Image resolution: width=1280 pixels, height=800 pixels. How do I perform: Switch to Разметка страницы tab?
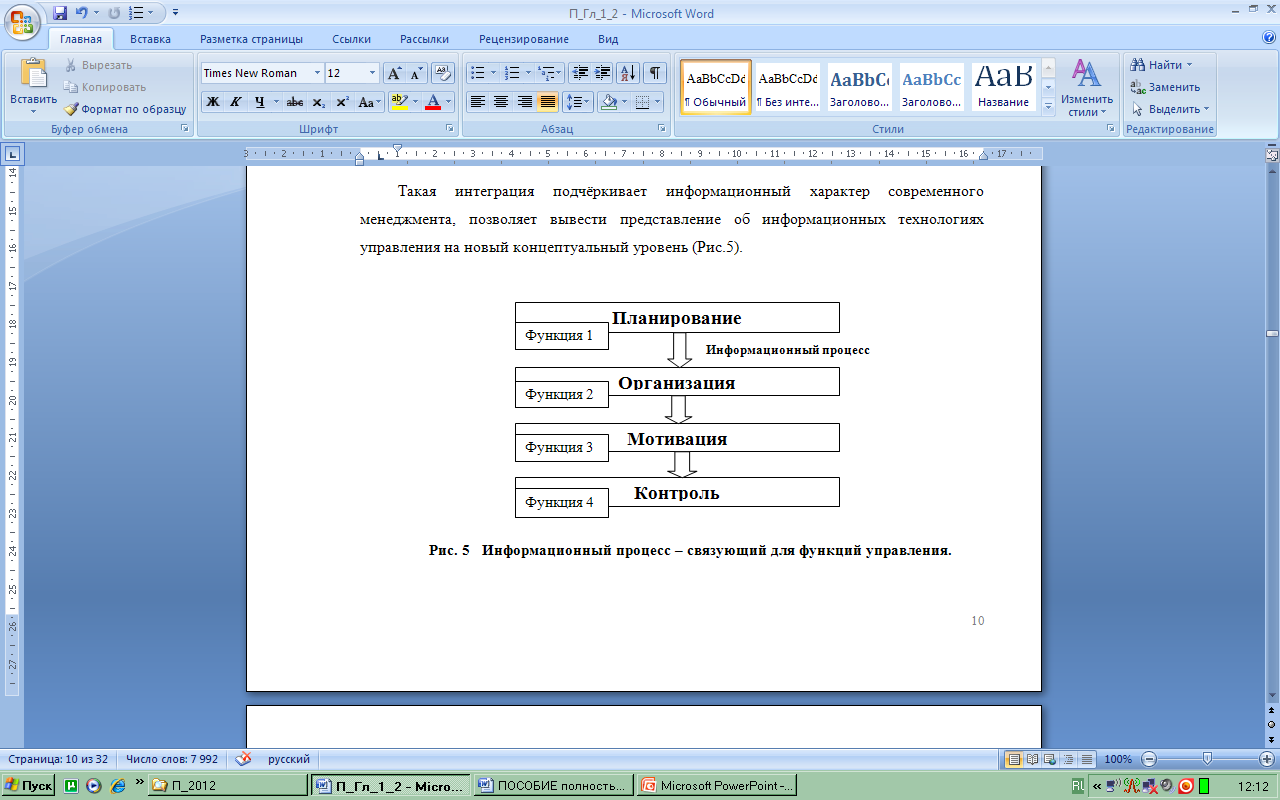251,39
